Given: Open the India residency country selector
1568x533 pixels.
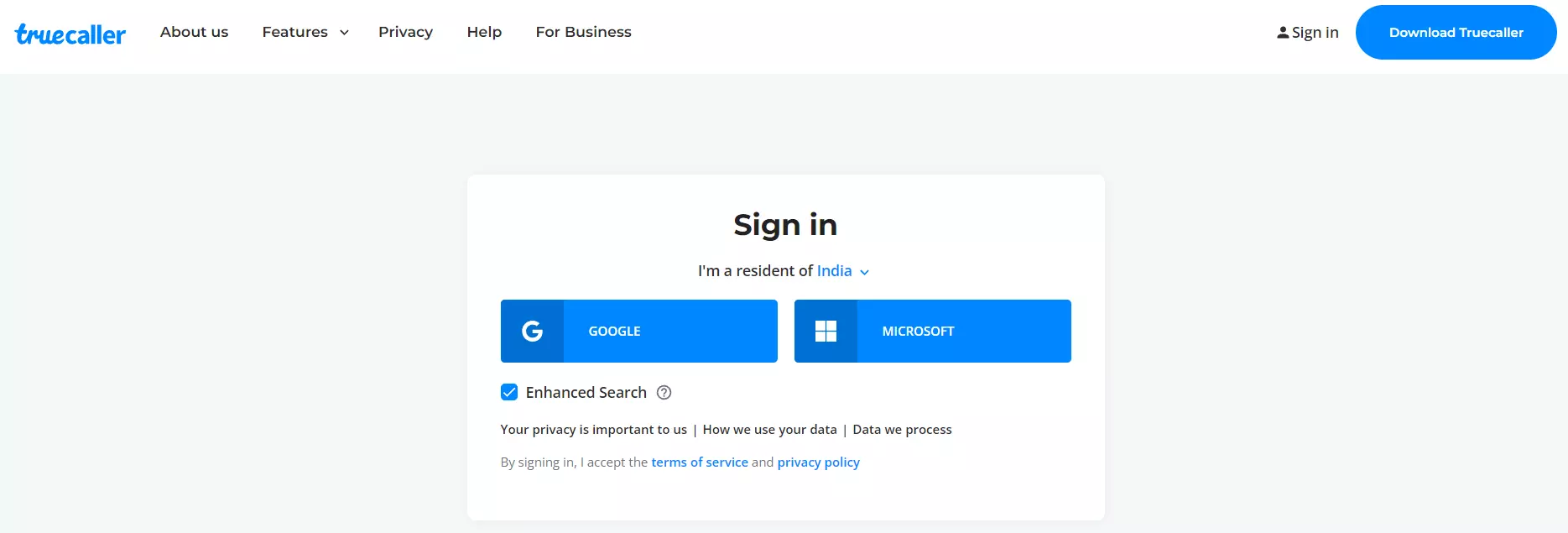Looking at the screenshot, I should tap(841, 270).
